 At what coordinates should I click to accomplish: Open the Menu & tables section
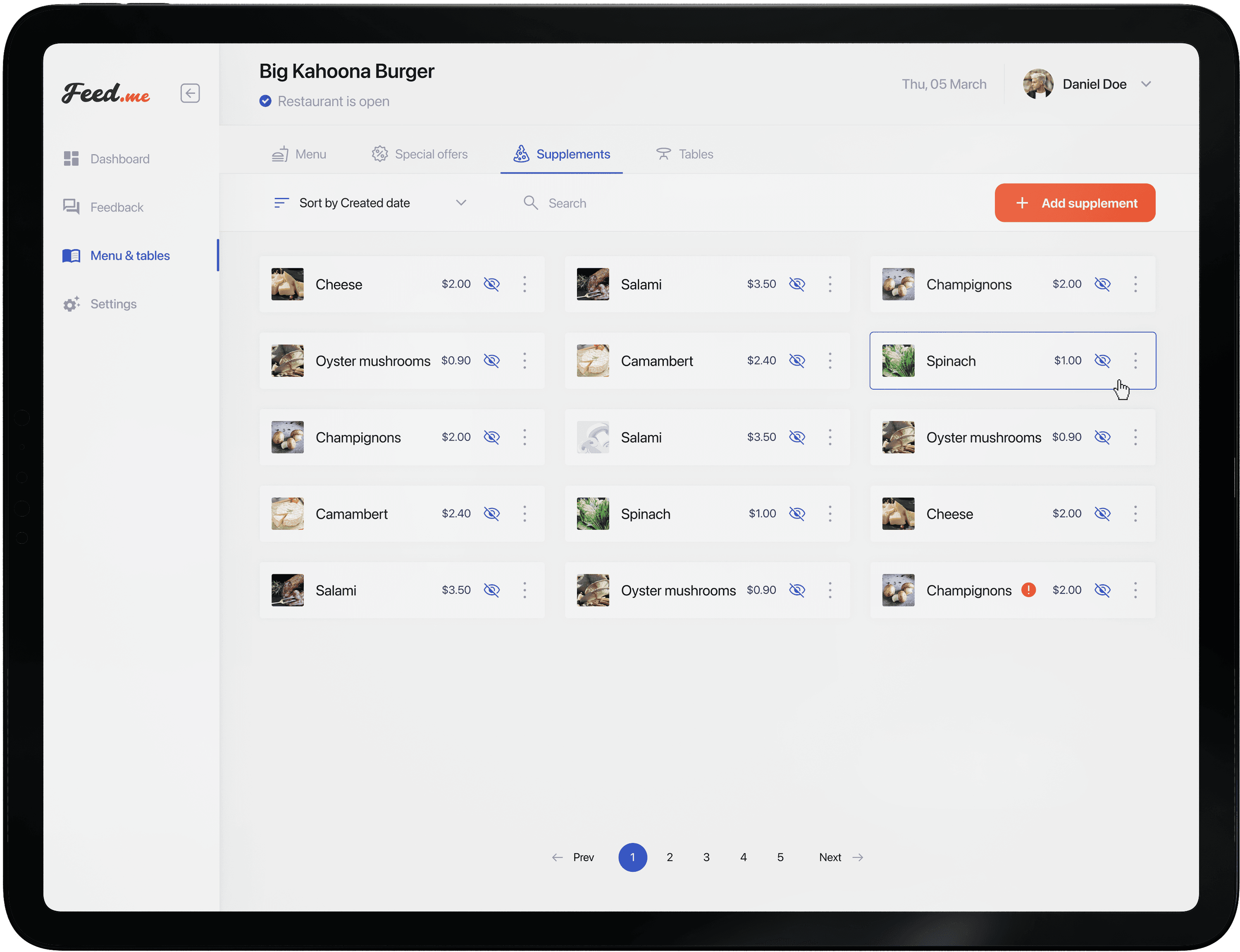coord(116,256)
